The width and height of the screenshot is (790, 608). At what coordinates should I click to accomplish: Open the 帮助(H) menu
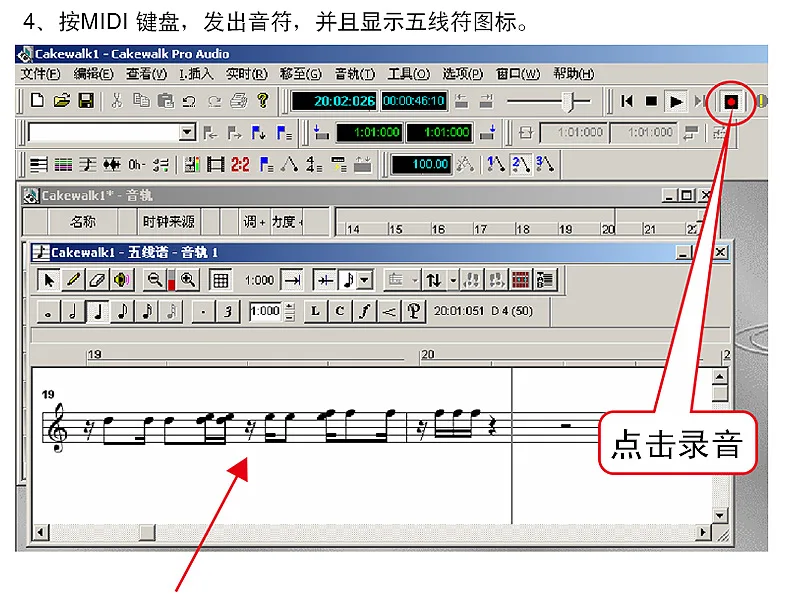(x=573, y=74)
